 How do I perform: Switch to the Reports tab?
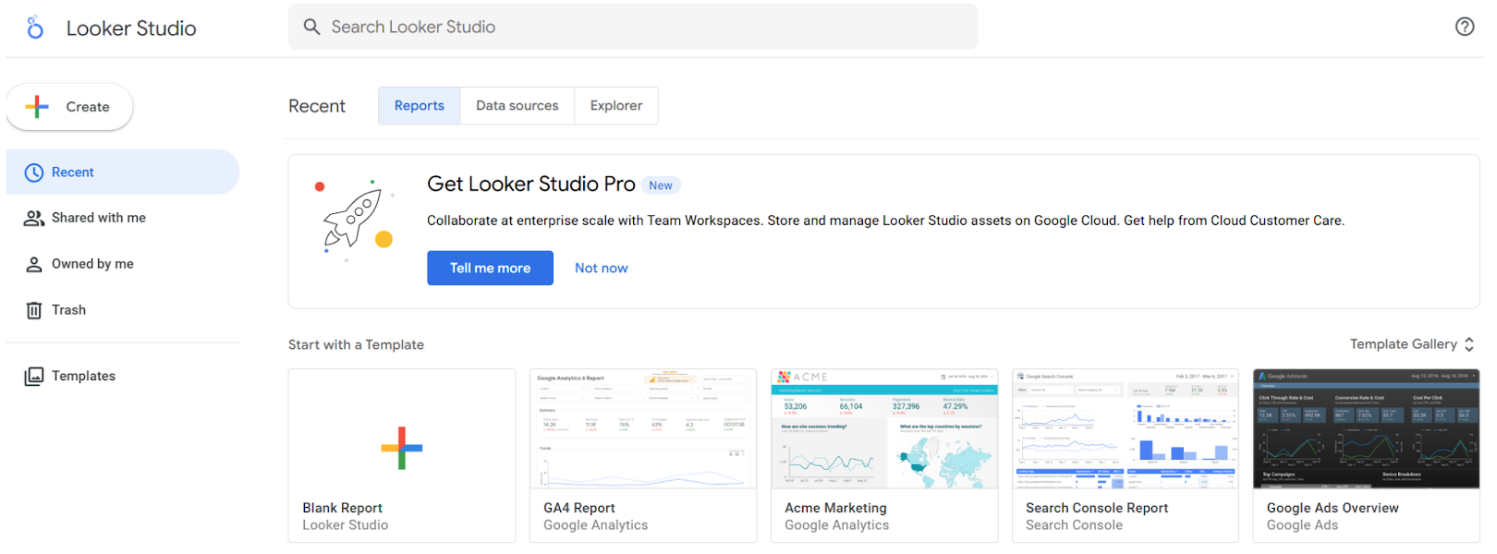click(419, 106)
